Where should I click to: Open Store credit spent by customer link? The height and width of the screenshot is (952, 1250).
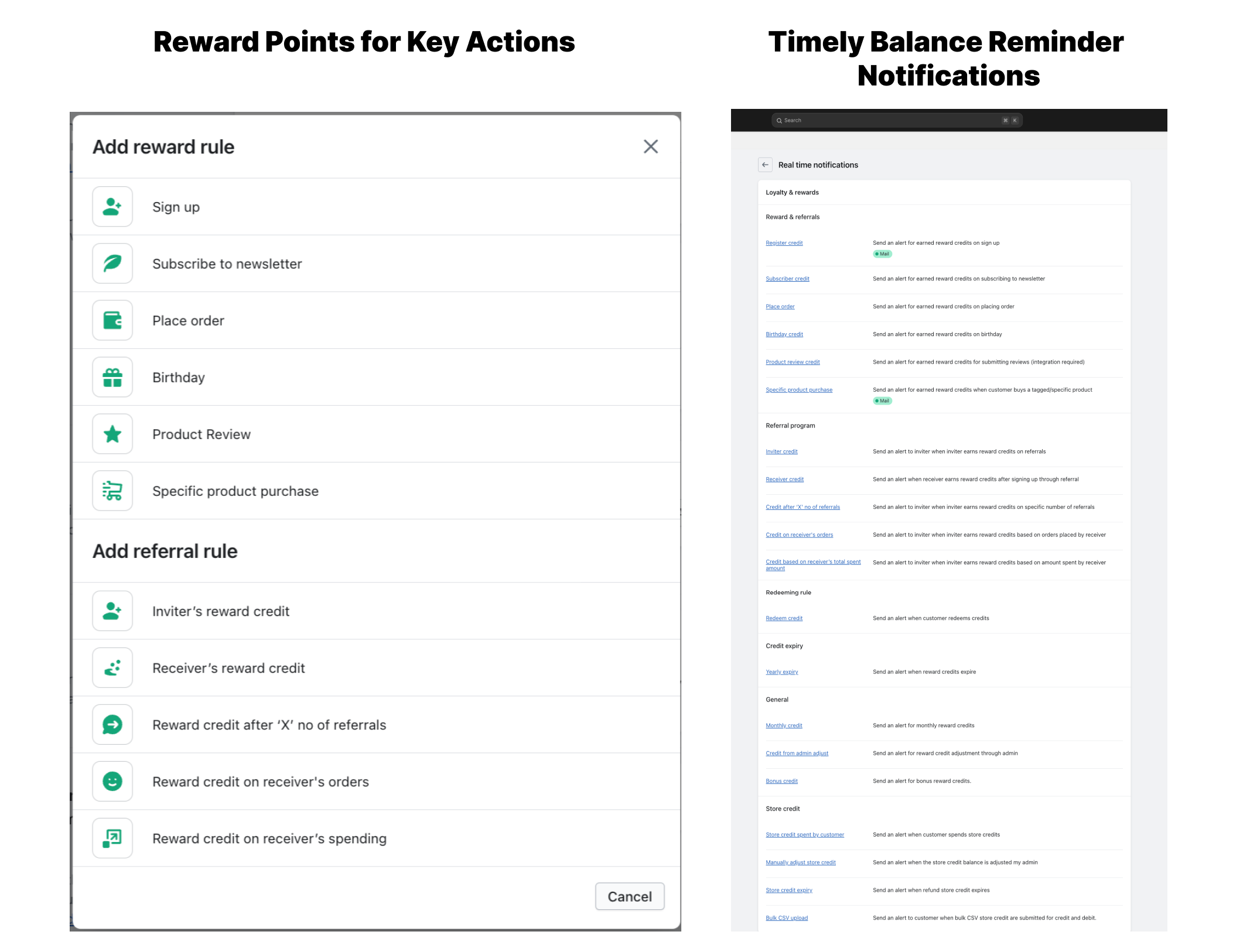(804, 835)
